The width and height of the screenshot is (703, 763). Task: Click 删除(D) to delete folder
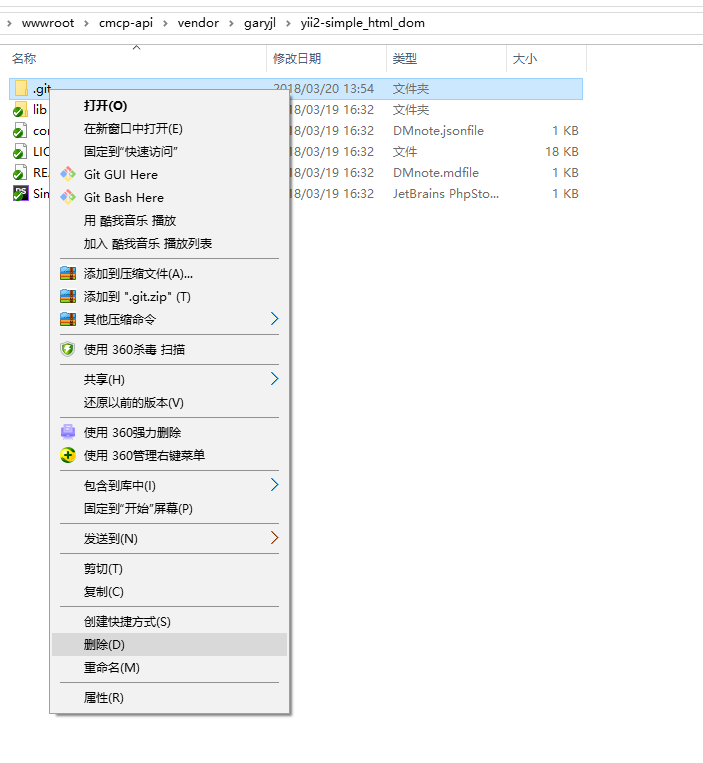(x=169, y=644)
